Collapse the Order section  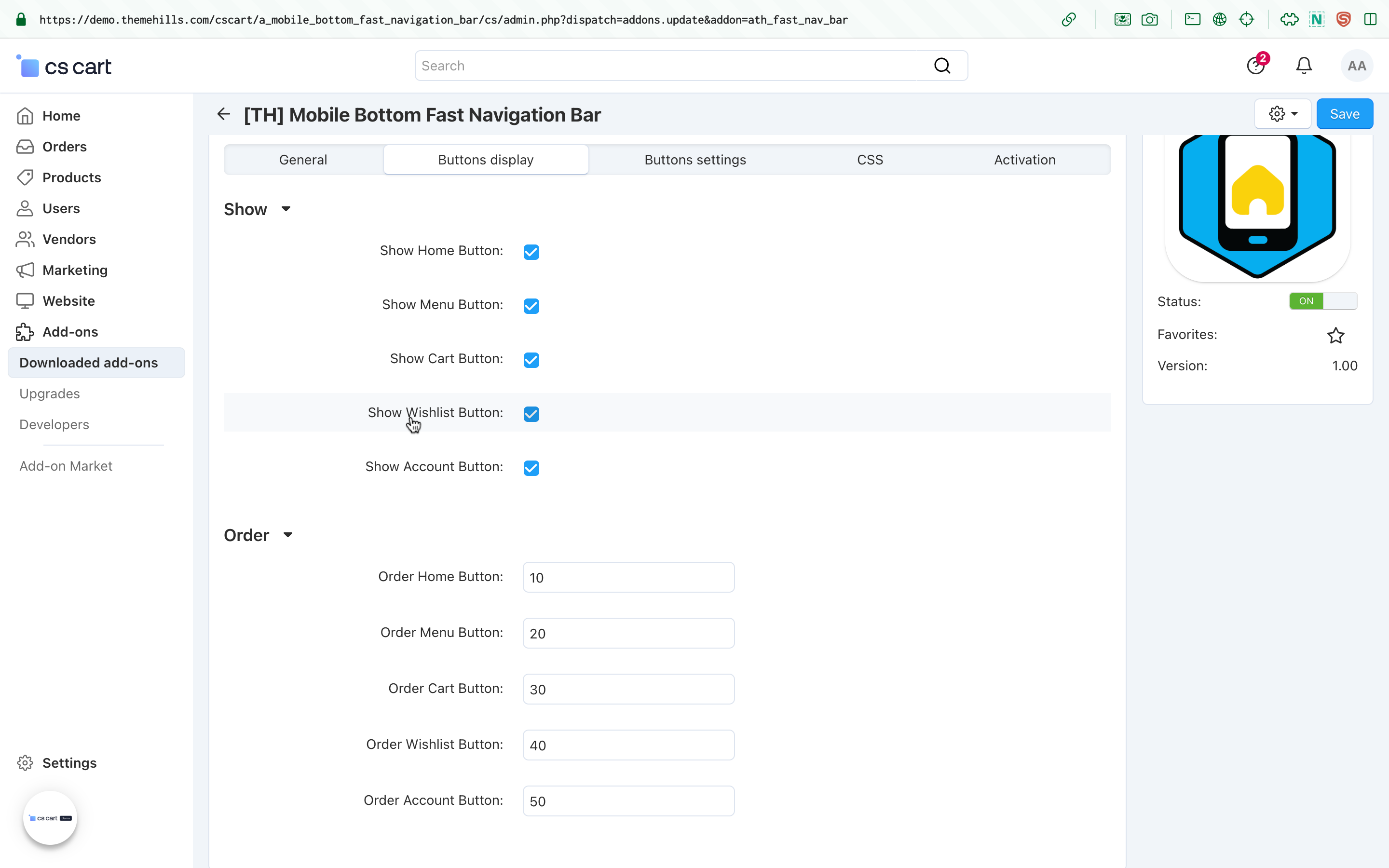point(287,535)
